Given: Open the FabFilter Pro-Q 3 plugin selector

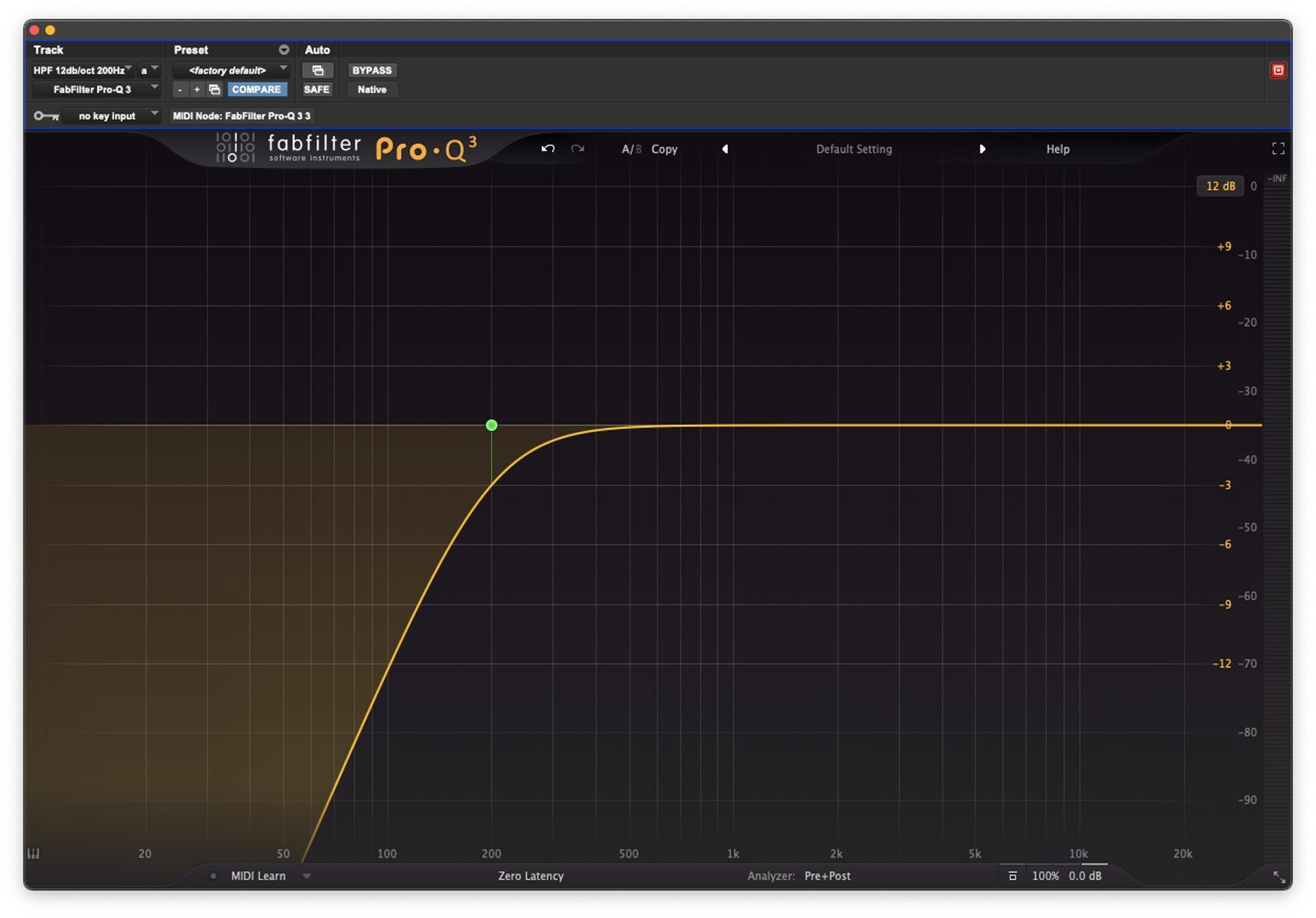Looking at the screenshot, I should pyautogui.click(x=96, y=89).
